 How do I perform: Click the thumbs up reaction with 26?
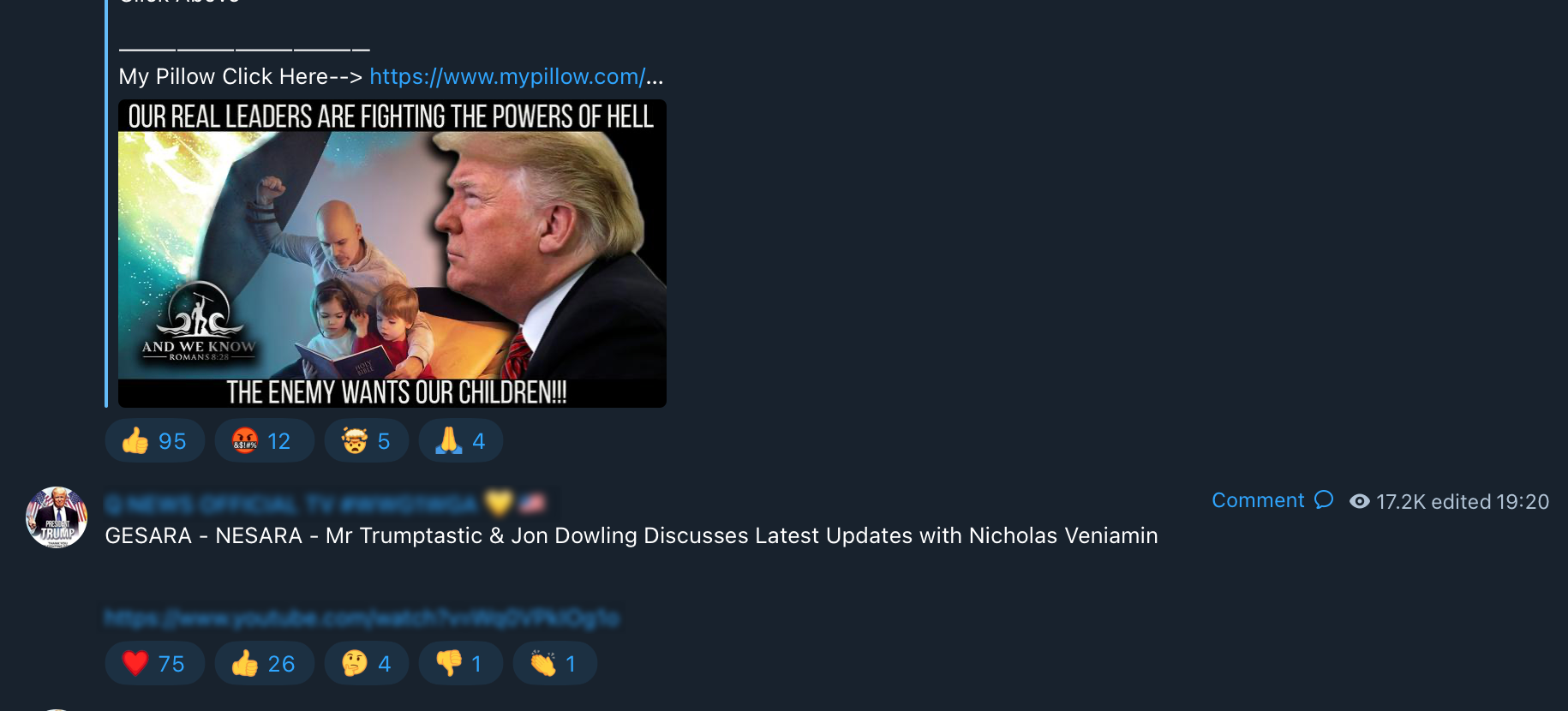[x=264, y=664]
